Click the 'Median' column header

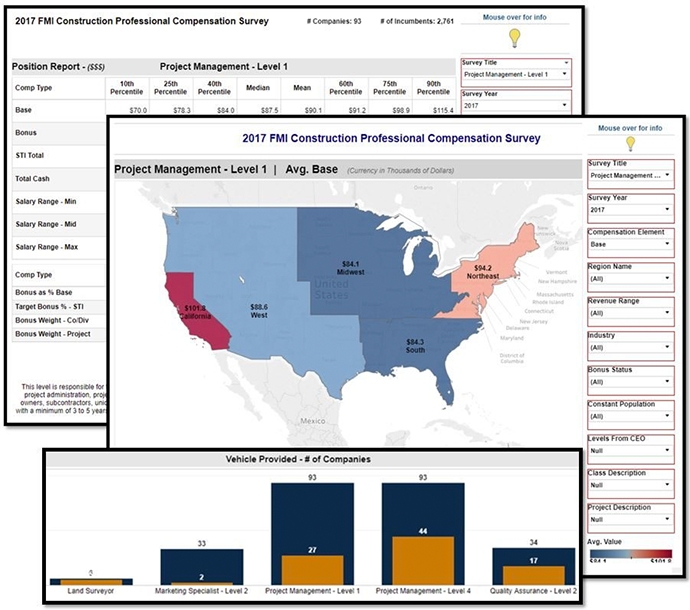pos(258,88)
